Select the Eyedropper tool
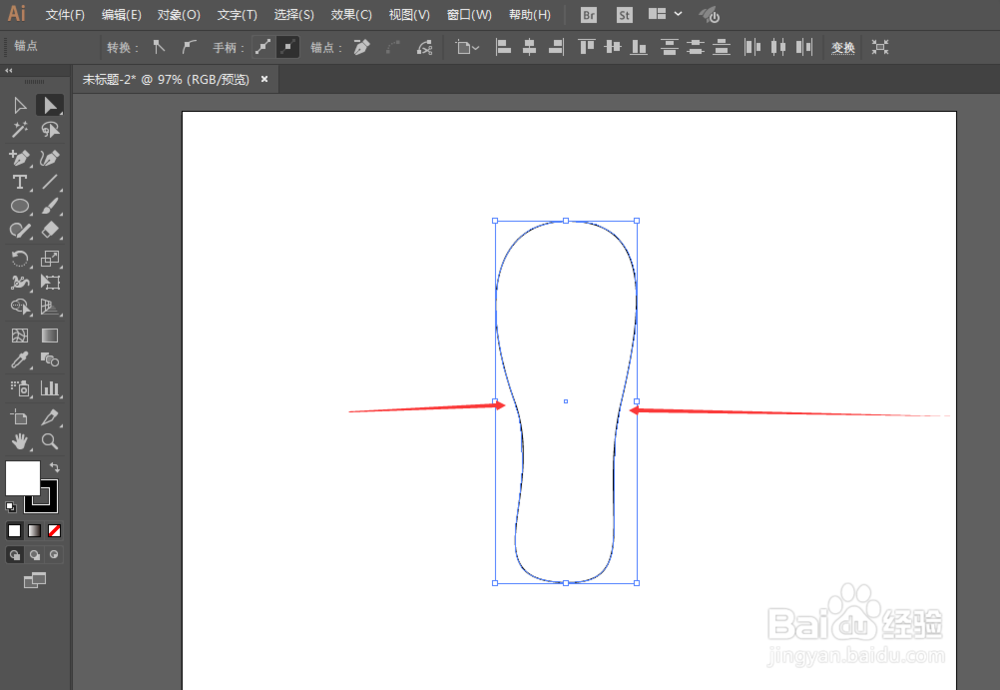Viewport: 1000px width, 690px height. click(20, 360)
